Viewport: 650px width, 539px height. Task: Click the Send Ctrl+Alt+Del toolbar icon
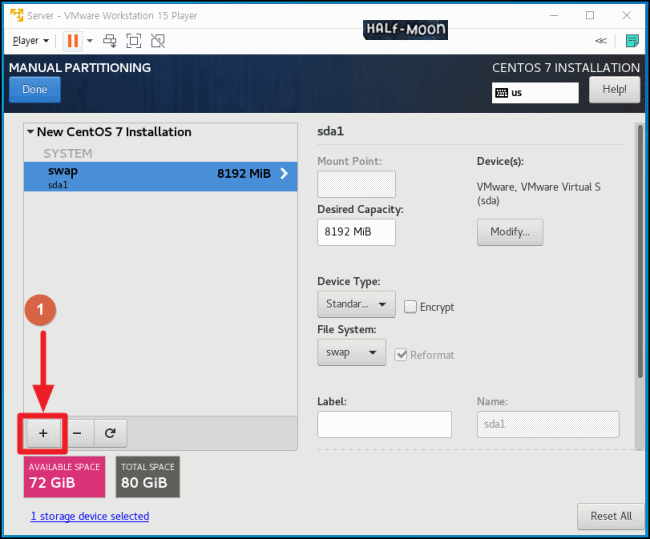(x=110, y=41)
